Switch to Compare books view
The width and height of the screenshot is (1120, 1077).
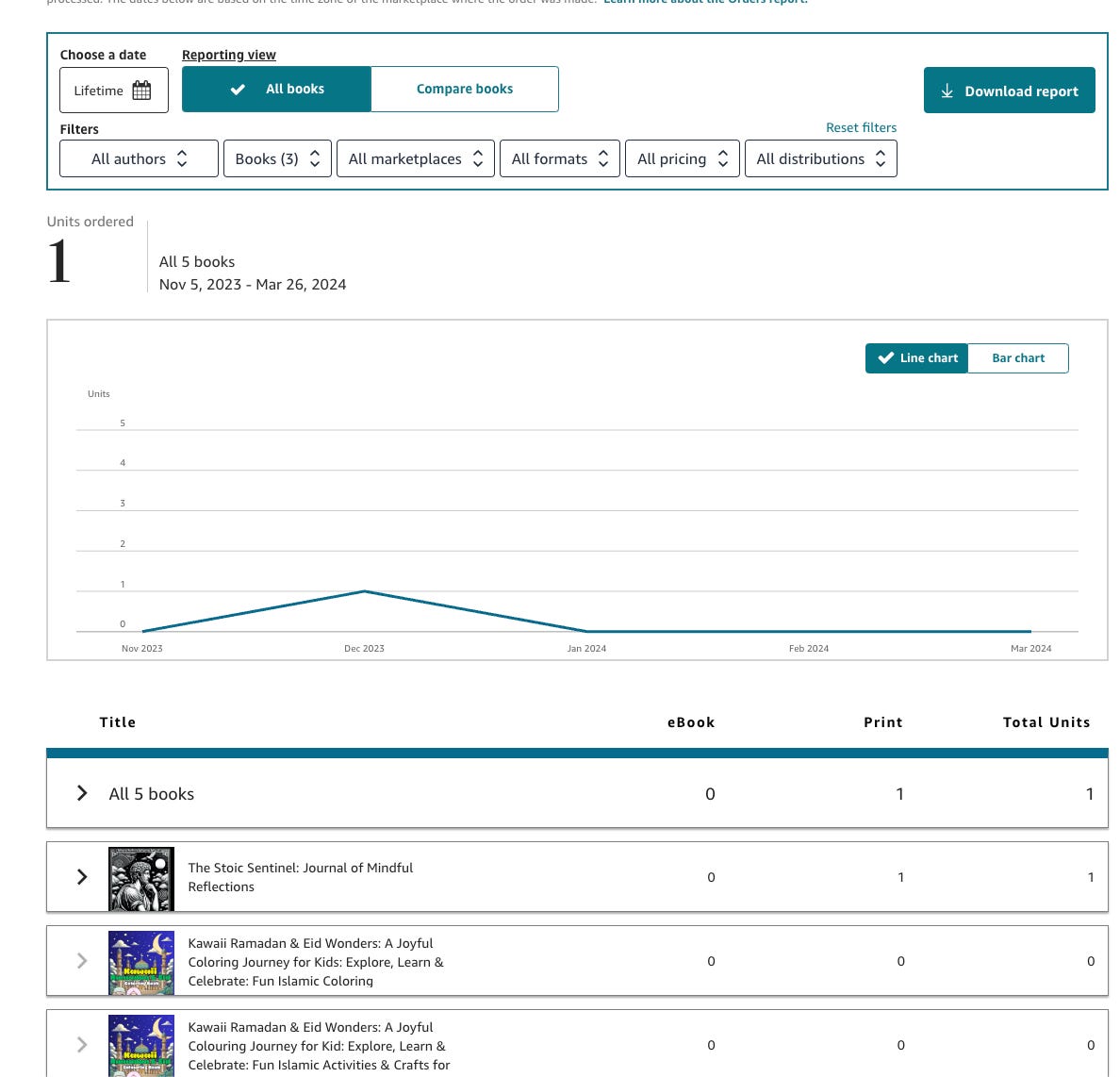tap(464, 90)
